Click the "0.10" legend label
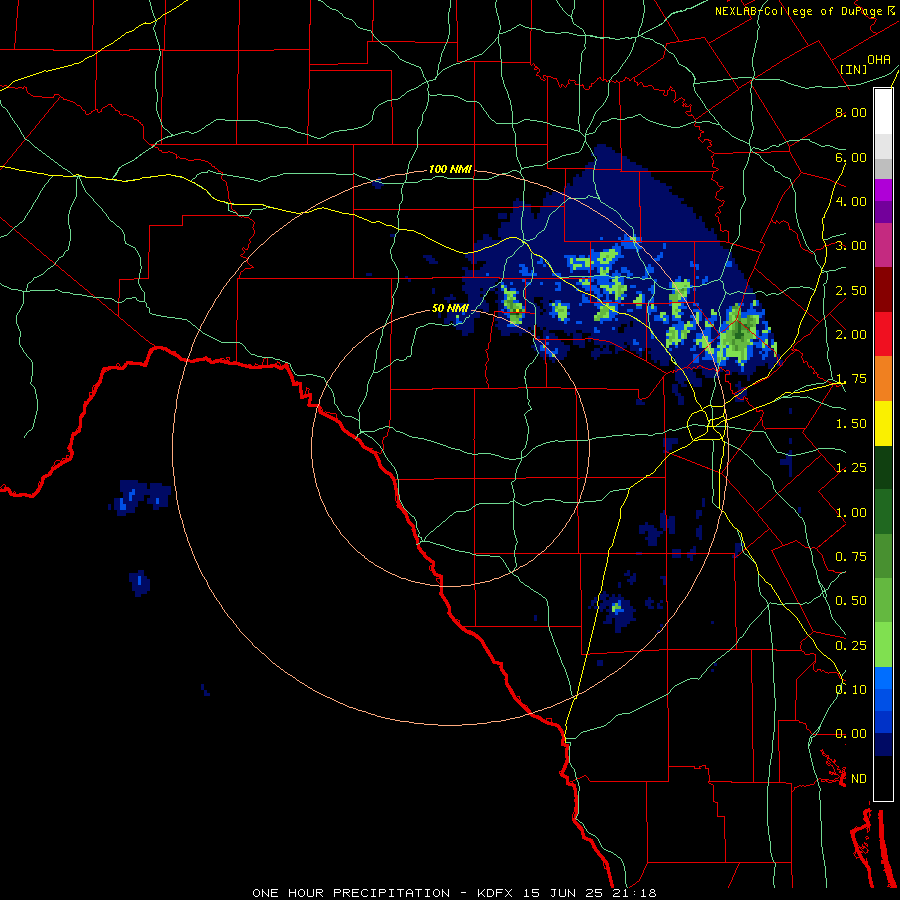 [x=851, y=690]
